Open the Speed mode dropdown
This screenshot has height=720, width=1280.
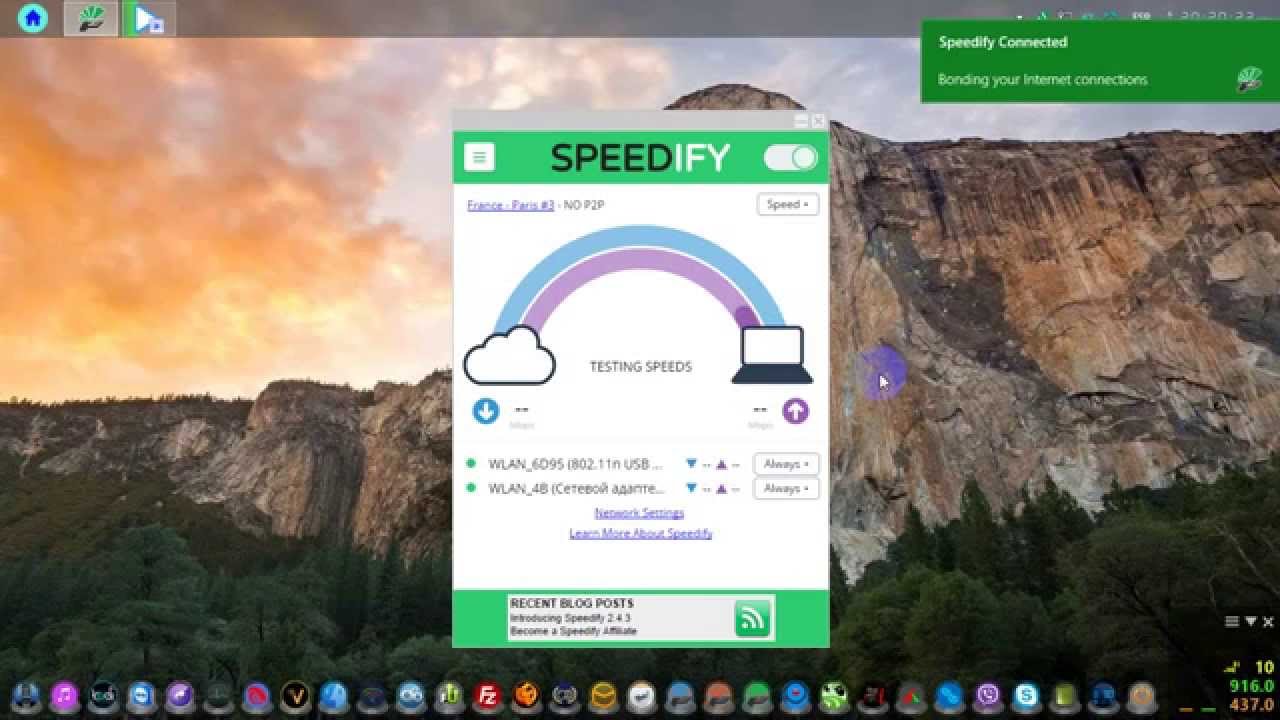point(788,204)
